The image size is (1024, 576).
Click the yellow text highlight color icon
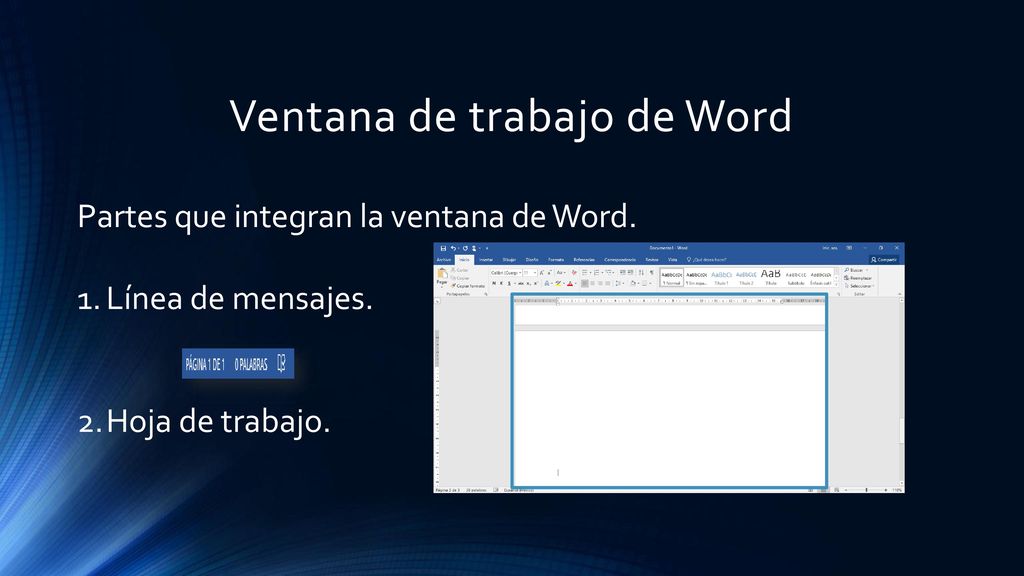558,283
